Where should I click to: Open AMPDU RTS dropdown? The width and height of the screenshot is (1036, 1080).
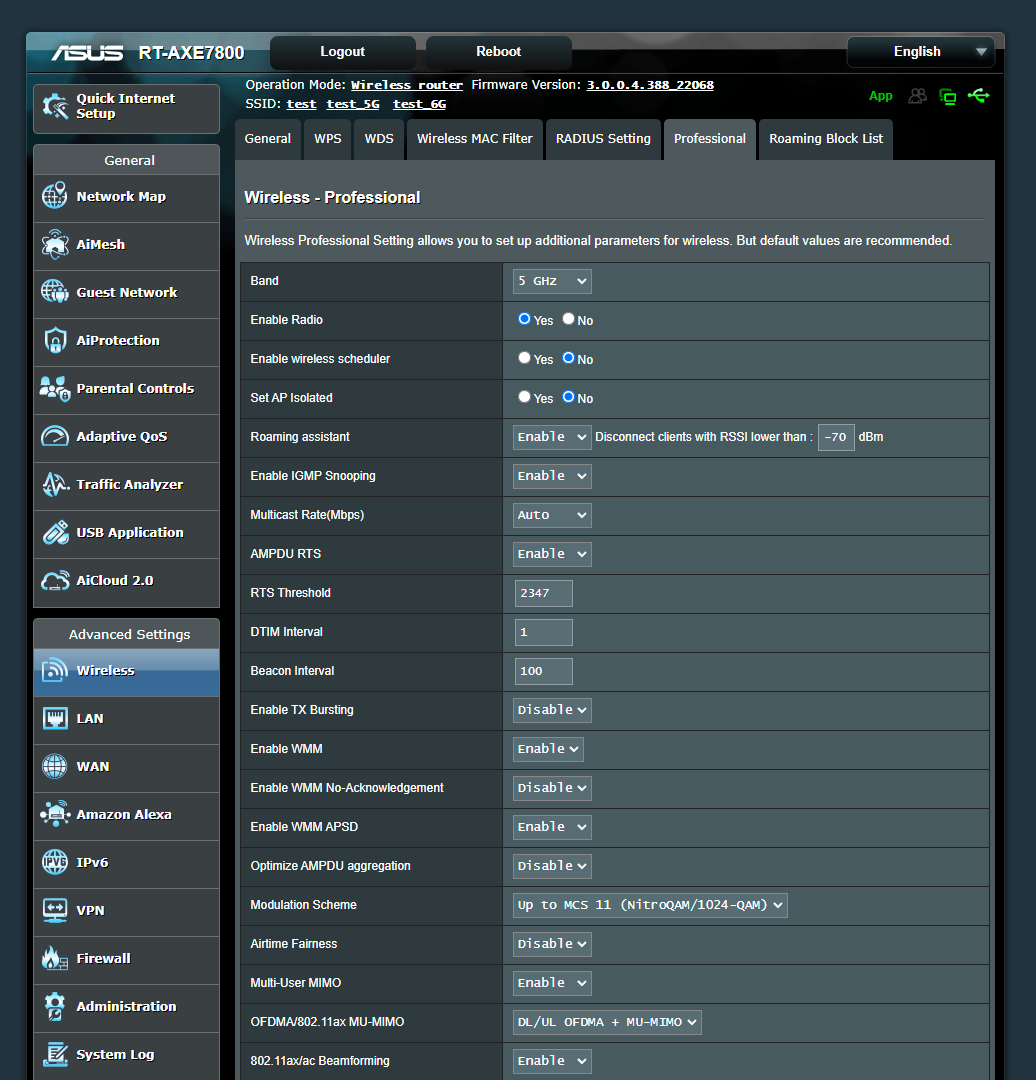552,554
